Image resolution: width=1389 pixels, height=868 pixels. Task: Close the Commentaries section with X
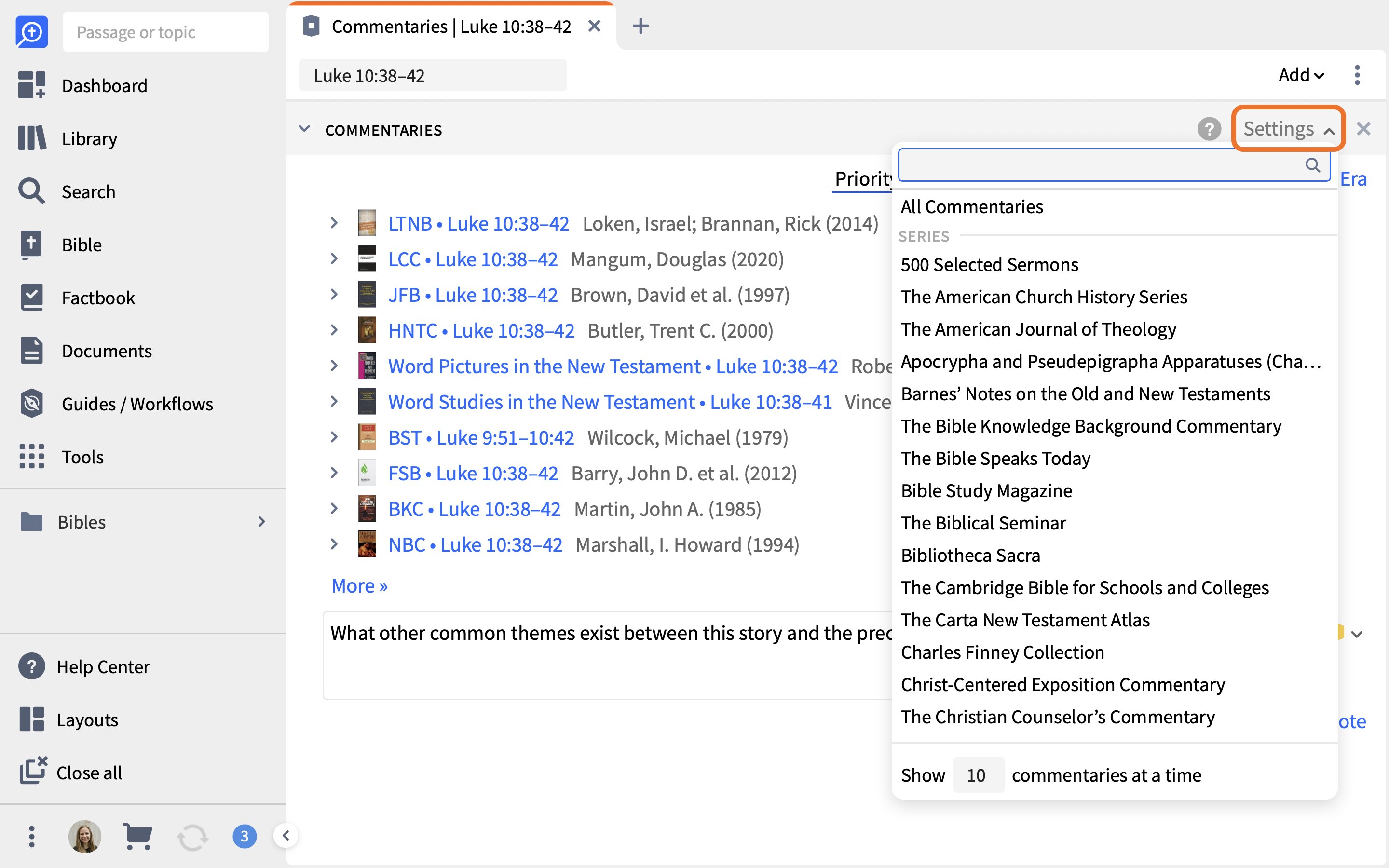click(x=1364, y=129)
